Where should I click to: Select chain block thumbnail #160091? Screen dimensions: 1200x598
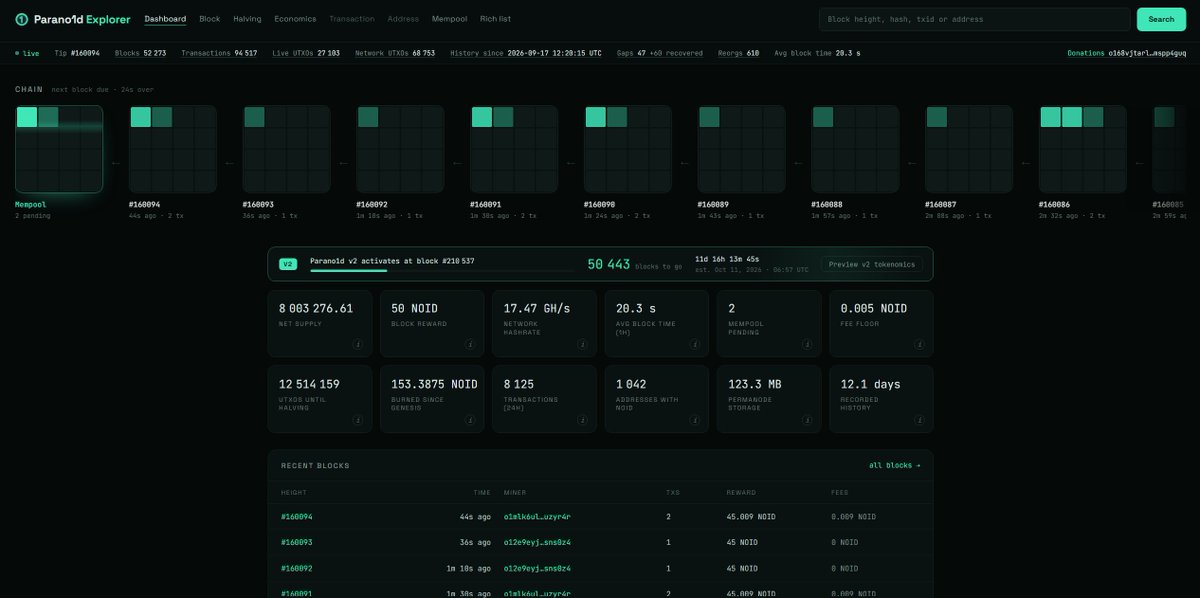[x=514, y=149]
